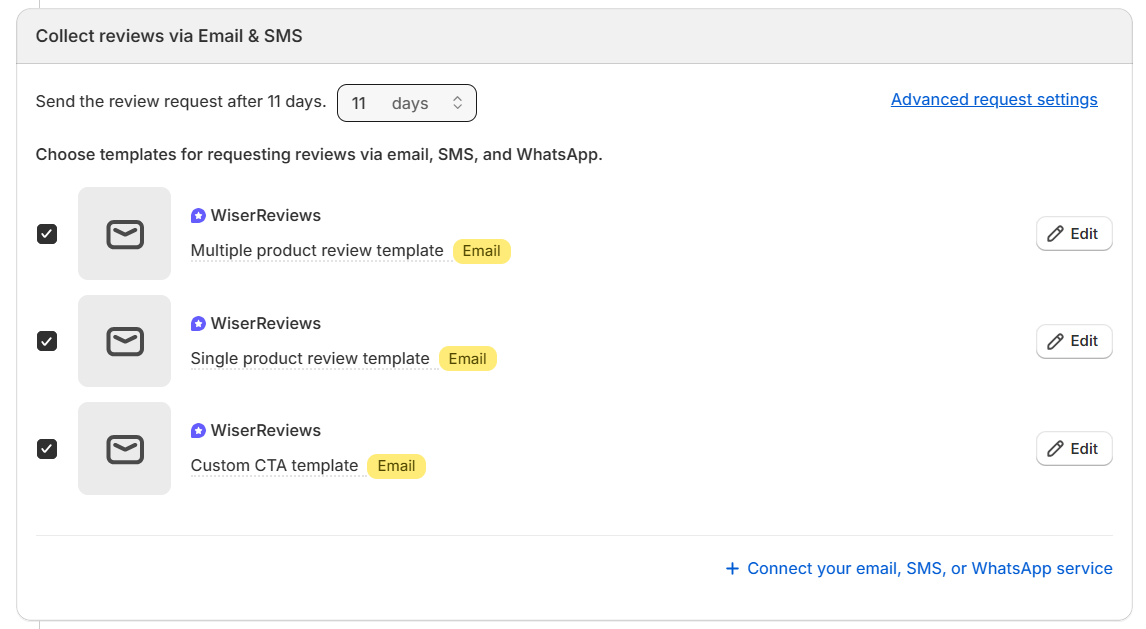Open Advanced request settings link
This screenshot has width=1146, height=629.
click(994, 100)
